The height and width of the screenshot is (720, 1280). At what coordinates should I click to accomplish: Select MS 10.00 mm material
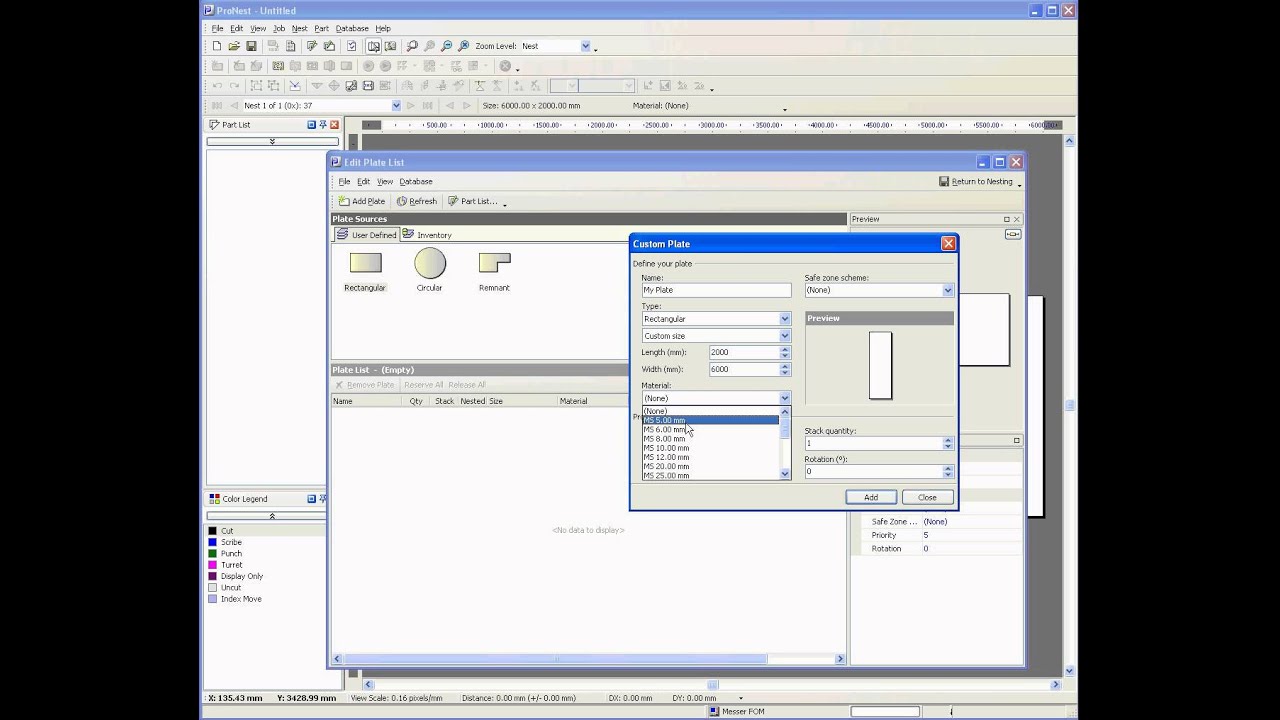(710, 448)
